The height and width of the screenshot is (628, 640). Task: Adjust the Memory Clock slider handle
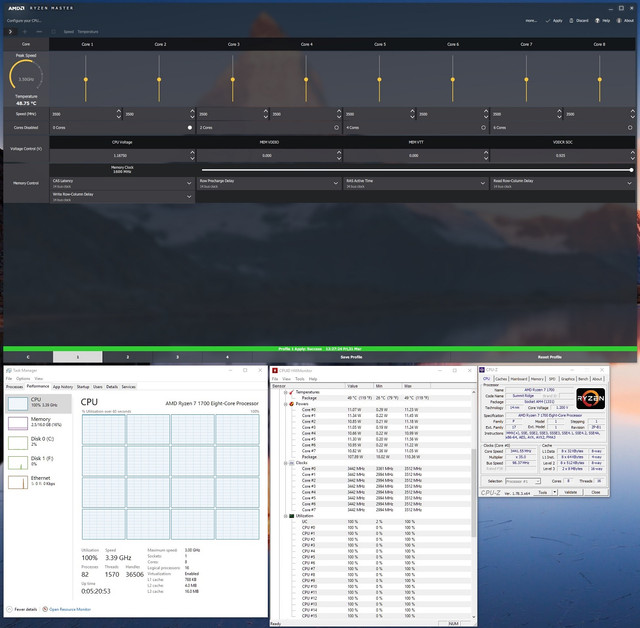pyautogui.click(x=631, y=170)
